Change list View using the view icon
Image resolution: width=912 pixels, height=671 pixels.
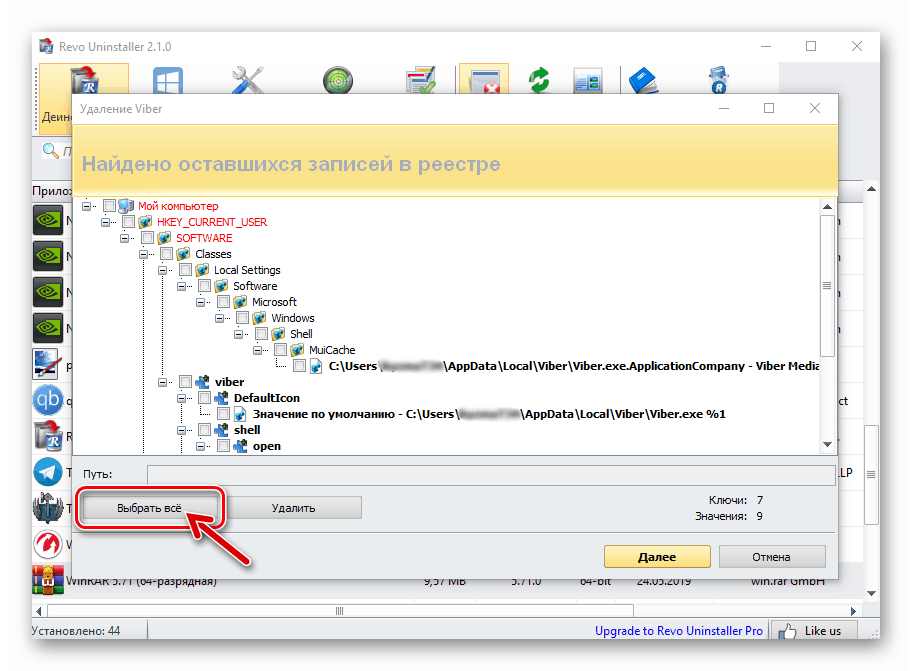click(x=587, y=80)
